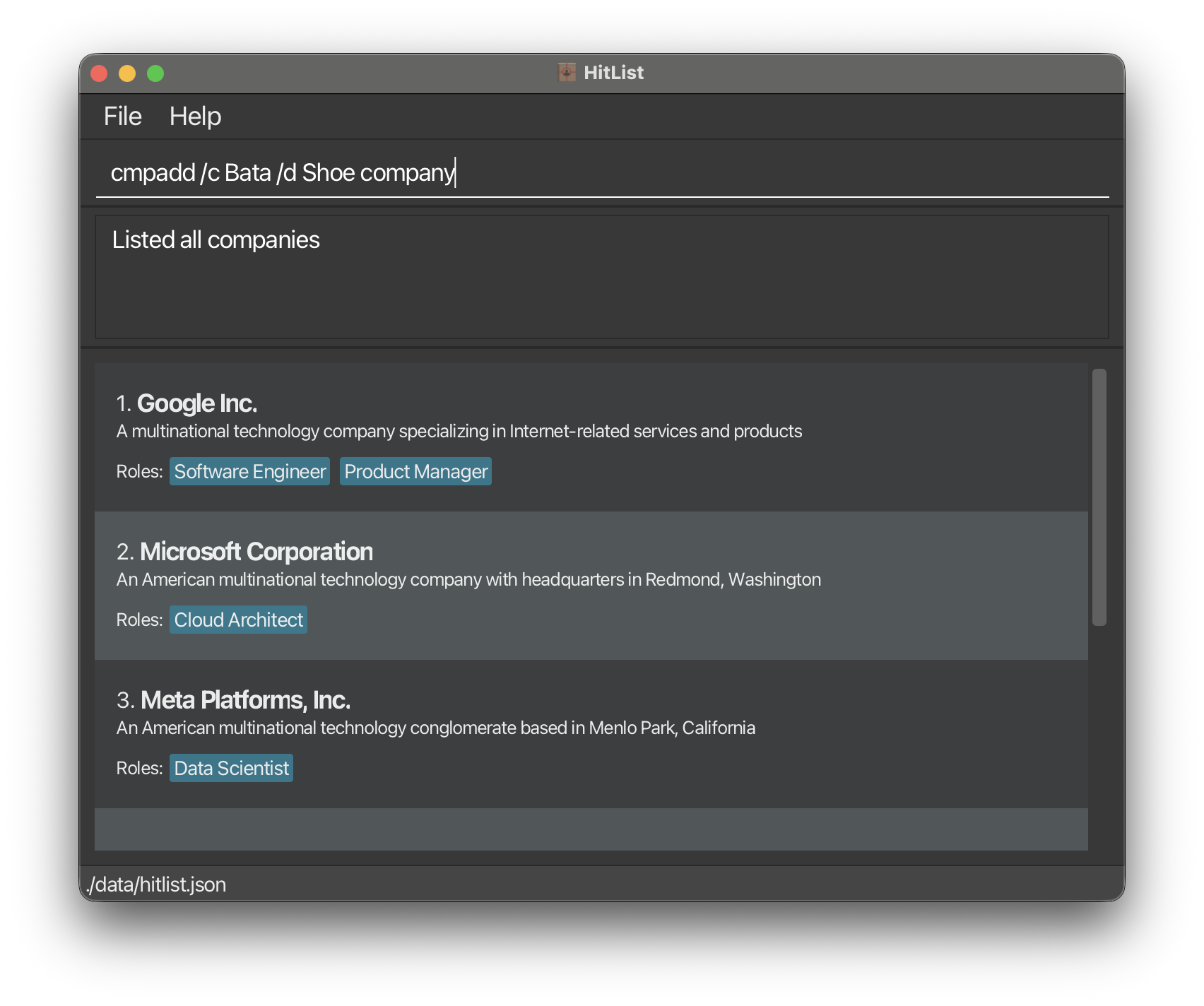Click the Roles label under Google Inc.
The image size is (1204, 1006).
pos(140,472)
